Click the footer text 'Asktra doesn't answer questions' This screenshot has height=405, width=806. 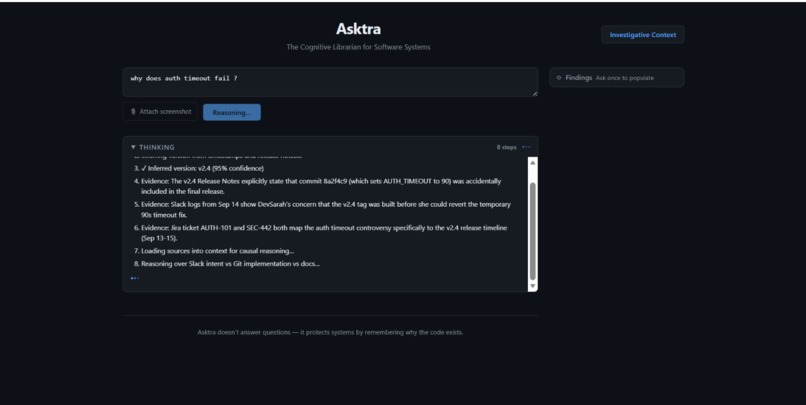(x=330, y=333)
